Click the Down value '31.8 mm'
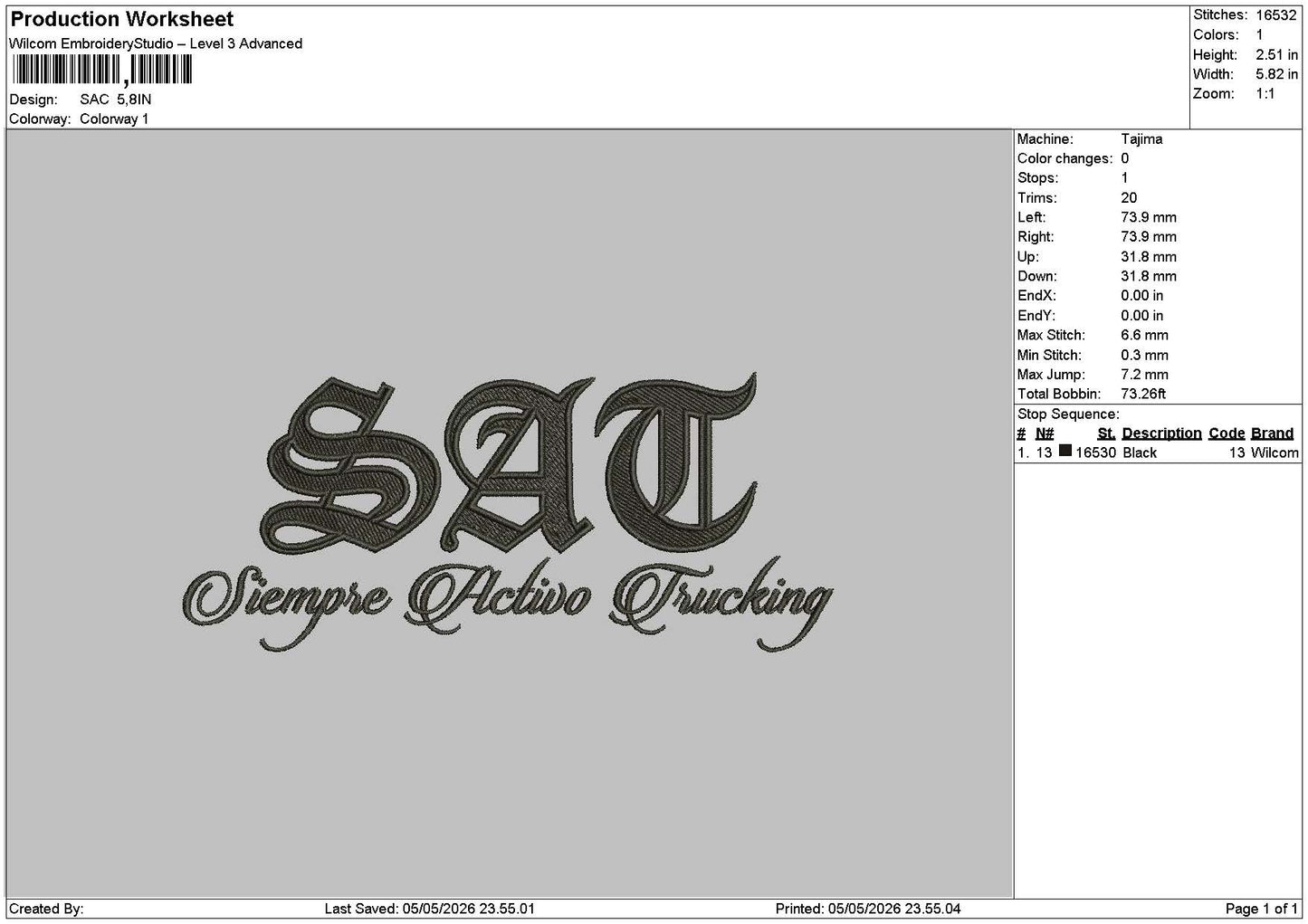1308x924 pixels. click(x=1149, y=276)
